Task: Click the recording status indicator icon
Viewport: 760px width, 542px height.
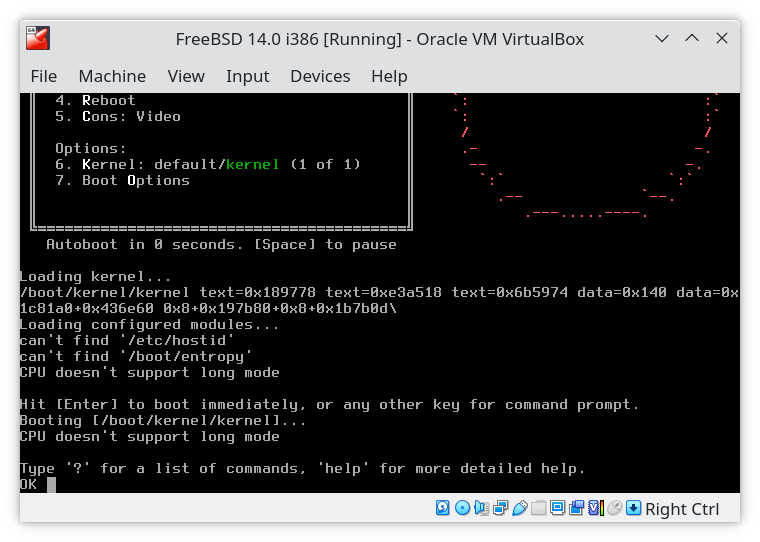Action: coord(576,508)
